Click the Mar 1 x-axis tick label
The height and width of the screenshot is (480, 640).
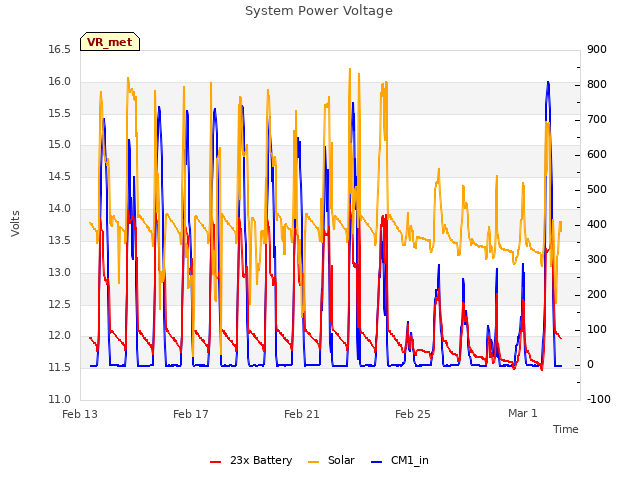click(x=523, y=413)
